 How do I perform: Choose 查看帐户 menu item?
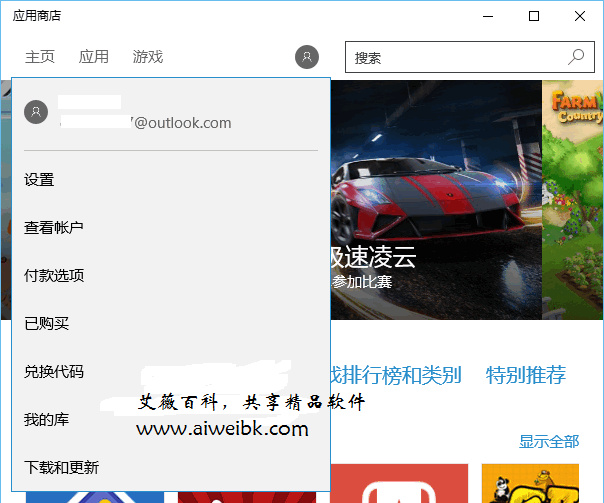pos(54,228)
